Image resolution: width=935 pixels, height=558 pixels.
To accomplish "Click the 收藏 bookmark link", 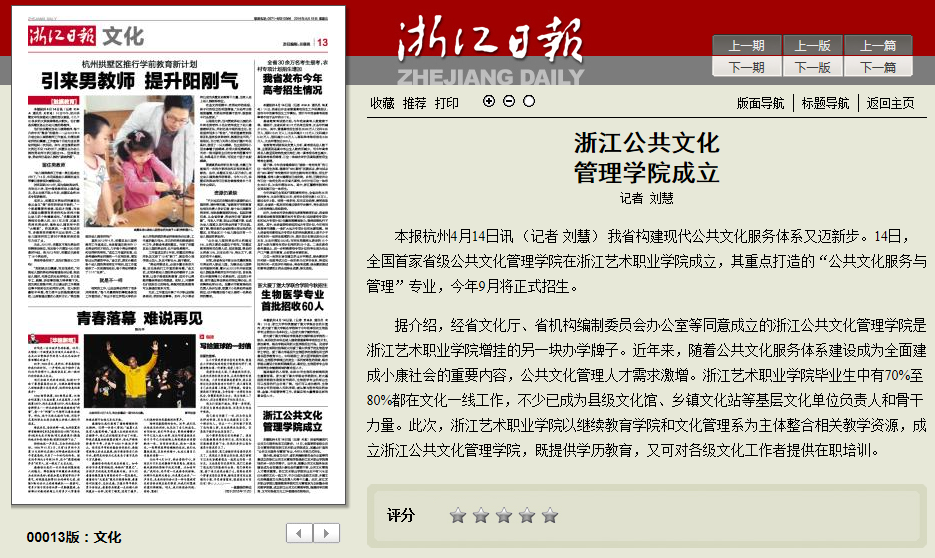I will [x=382, y=103].
